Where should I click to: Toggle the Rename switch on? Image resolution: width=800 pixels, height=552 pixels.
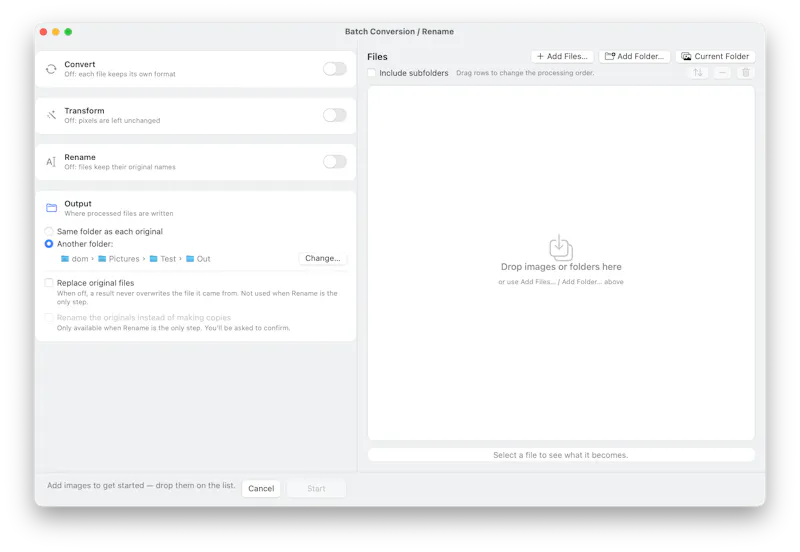(335, 162)
